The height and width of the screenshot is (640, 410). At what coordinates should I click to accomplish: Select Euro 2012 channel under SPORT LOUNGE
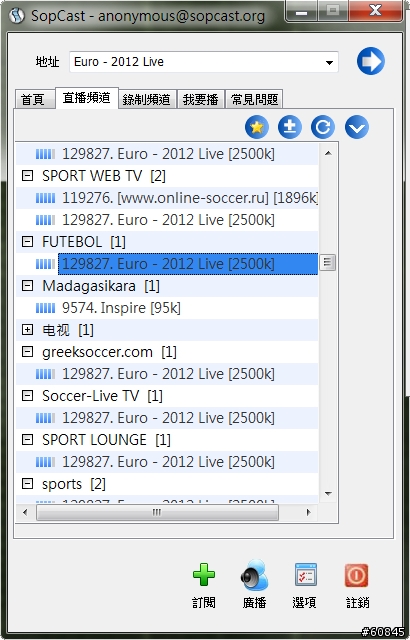(168, 462)
